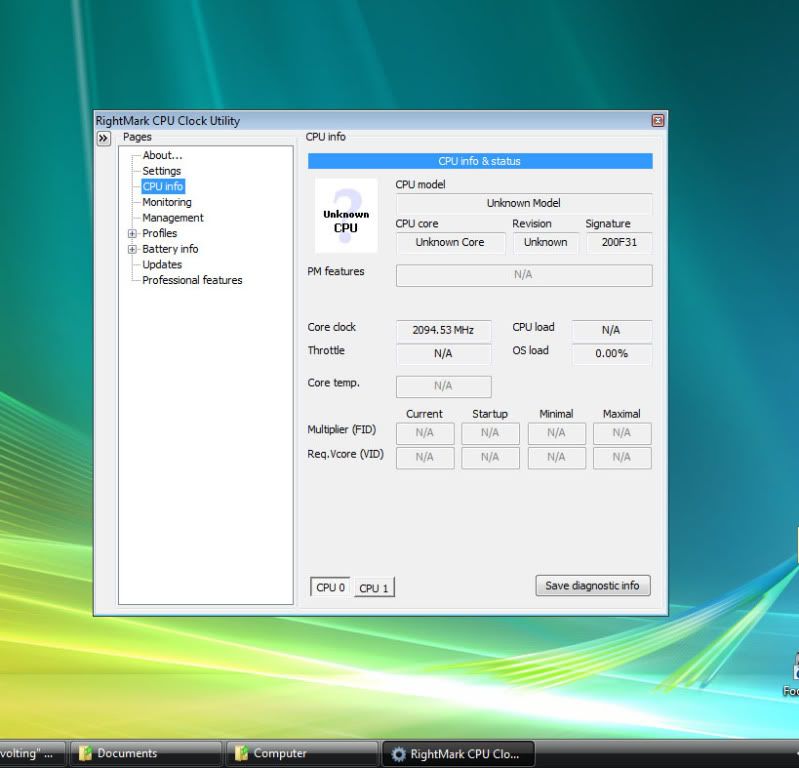799x768 pixels.
Task: Click the Current Multiplier (FID) field
Action: (424, 433)
